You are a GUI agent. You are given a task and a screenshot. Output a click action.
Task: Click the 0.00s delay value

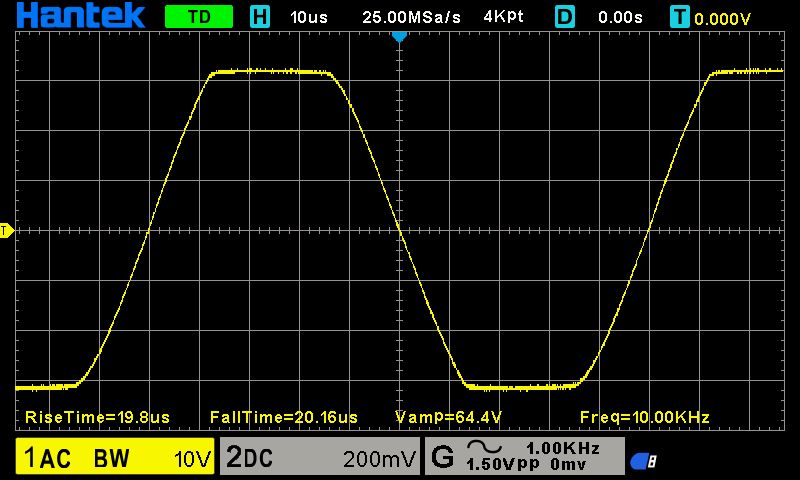coord(620,17)
